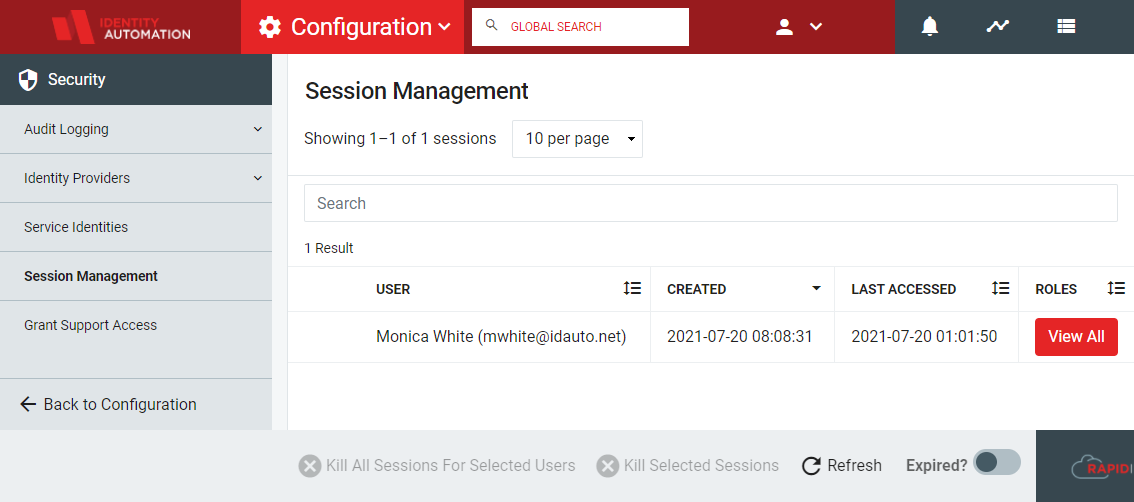The height and width of the screenshot is (502, 1134).
Task: Click the CREATED column header
Action: pos(696,289)
